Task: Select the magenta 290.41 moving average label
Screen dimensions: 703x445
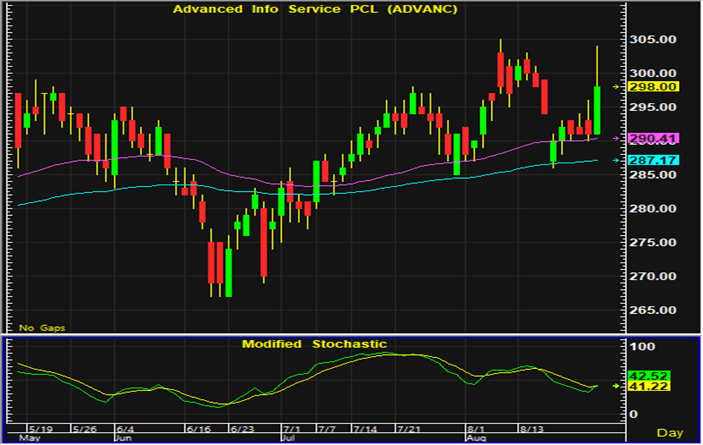Action: 653,138
